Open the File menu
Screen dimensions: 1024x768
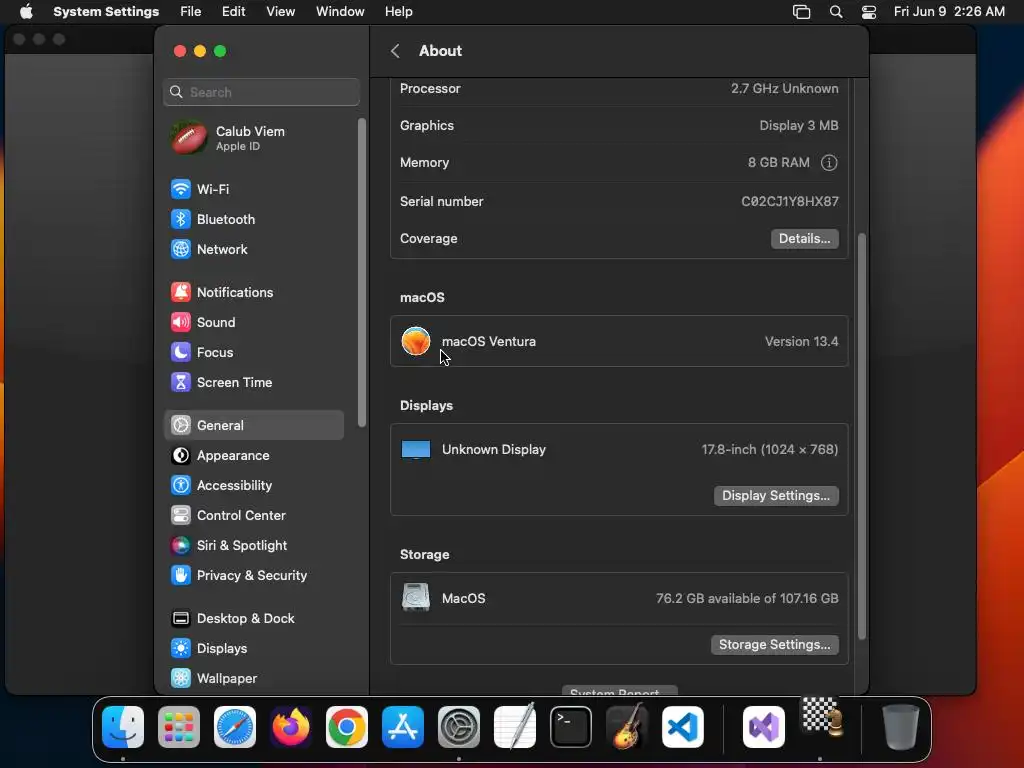191,12
